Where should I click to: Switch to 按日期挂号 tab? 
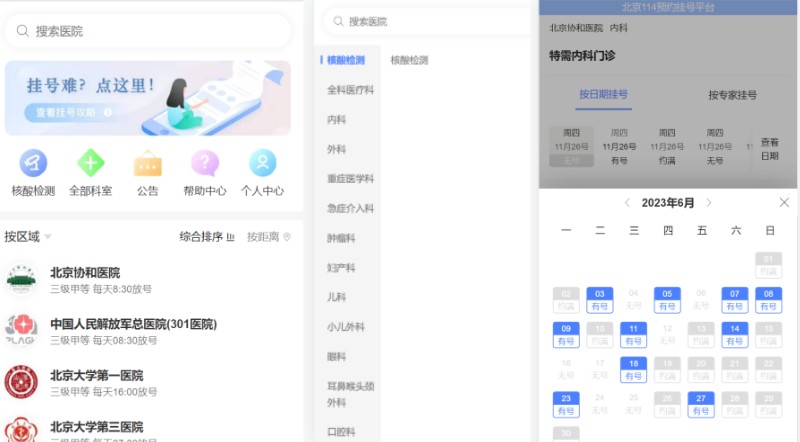[604, 94]
